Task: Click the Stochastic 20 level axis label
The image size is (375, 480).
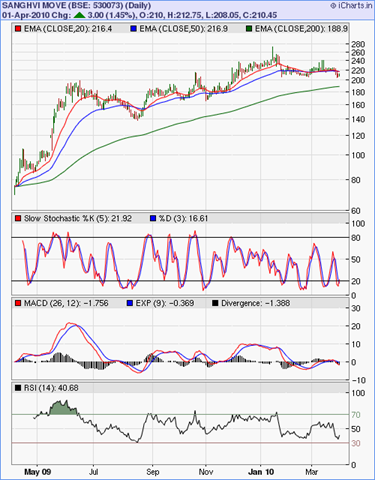Action: pos(356,281)
